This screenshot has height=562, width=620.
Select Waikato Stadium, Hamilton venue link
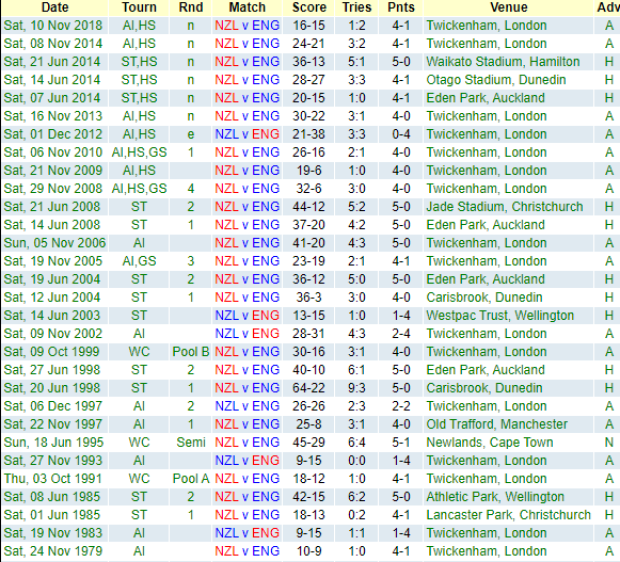pyautogui.click(x=503, y=62)
